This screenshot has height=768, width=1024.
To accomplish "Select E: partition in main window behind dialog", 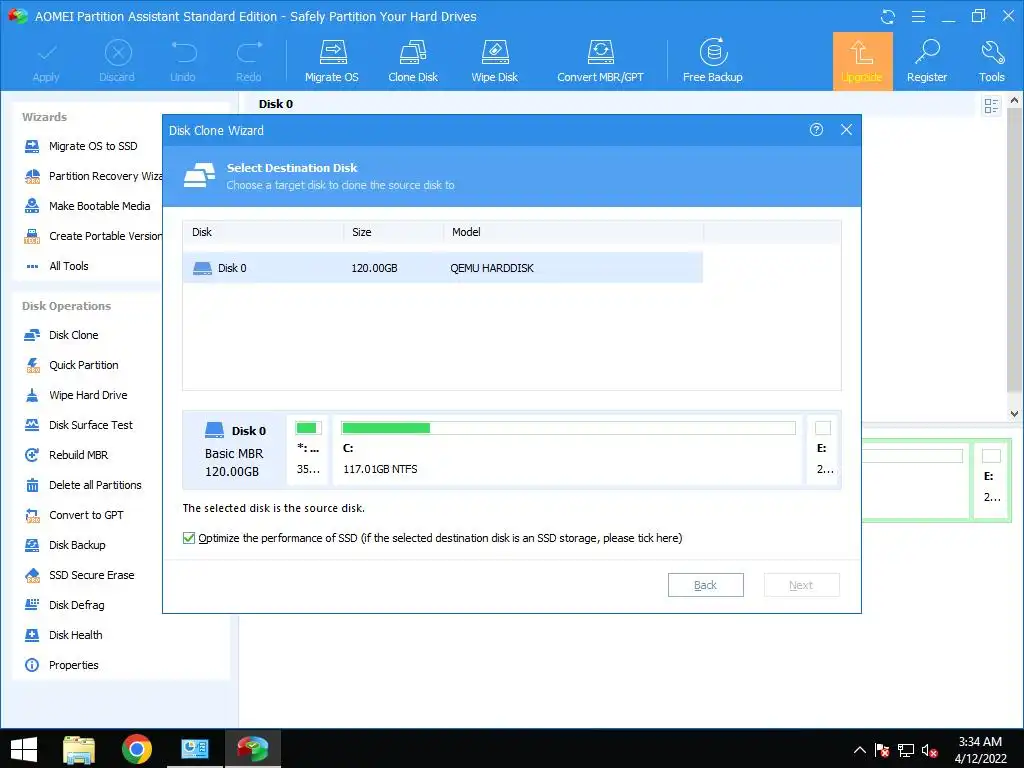I will click(991, 479).
